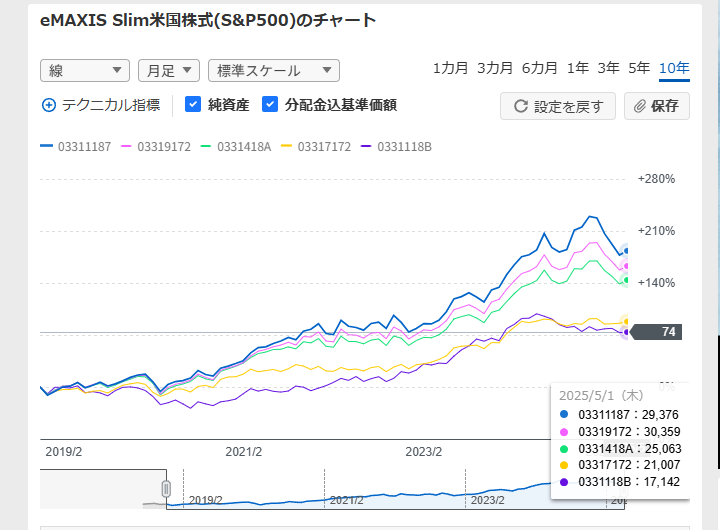The image size is (720, 530).
Task: Click the navigator mini-chart 2023/2 label
Action: coord(488,500)
